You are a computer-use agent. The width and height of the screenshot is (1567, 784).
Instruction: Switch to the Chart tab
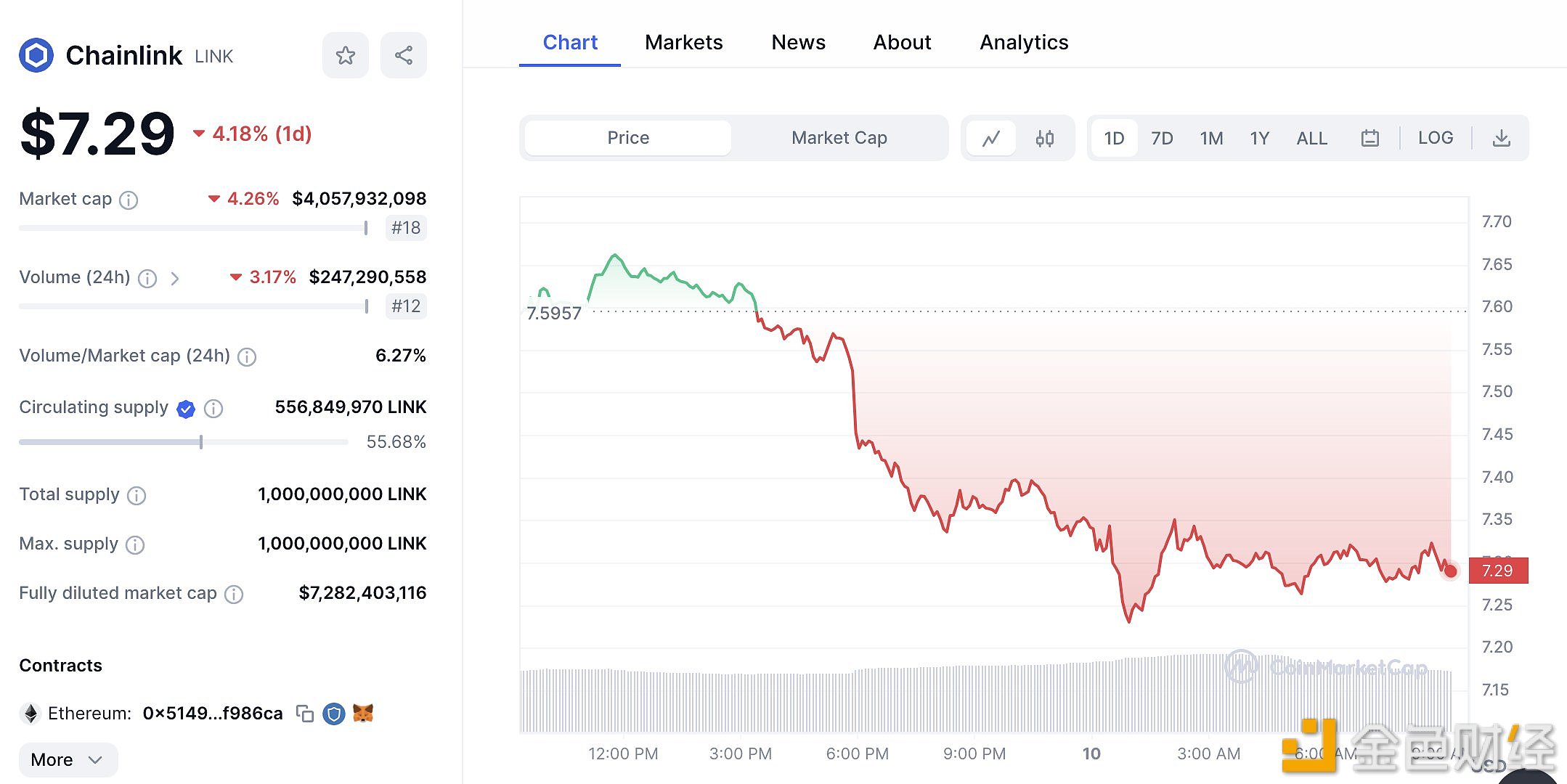(570, 42)
